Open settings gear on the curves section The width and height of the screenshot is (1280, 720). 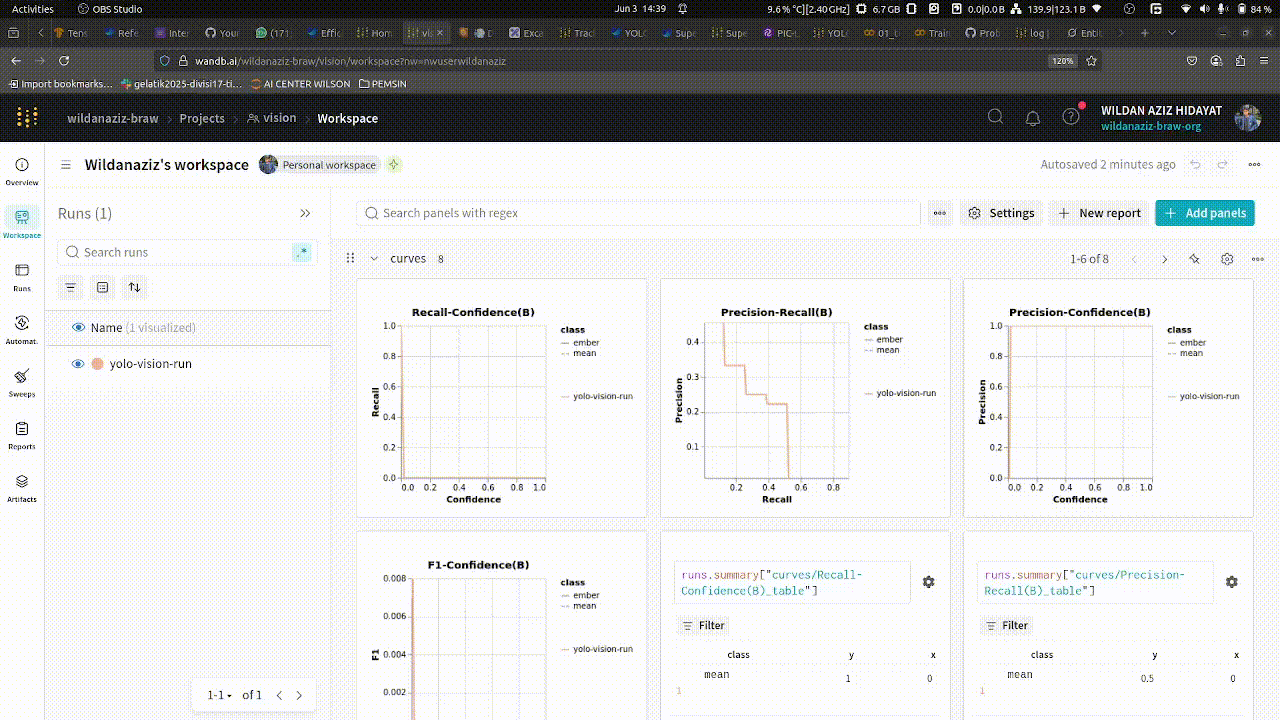pyautogui.click(x=1227, y=258)
